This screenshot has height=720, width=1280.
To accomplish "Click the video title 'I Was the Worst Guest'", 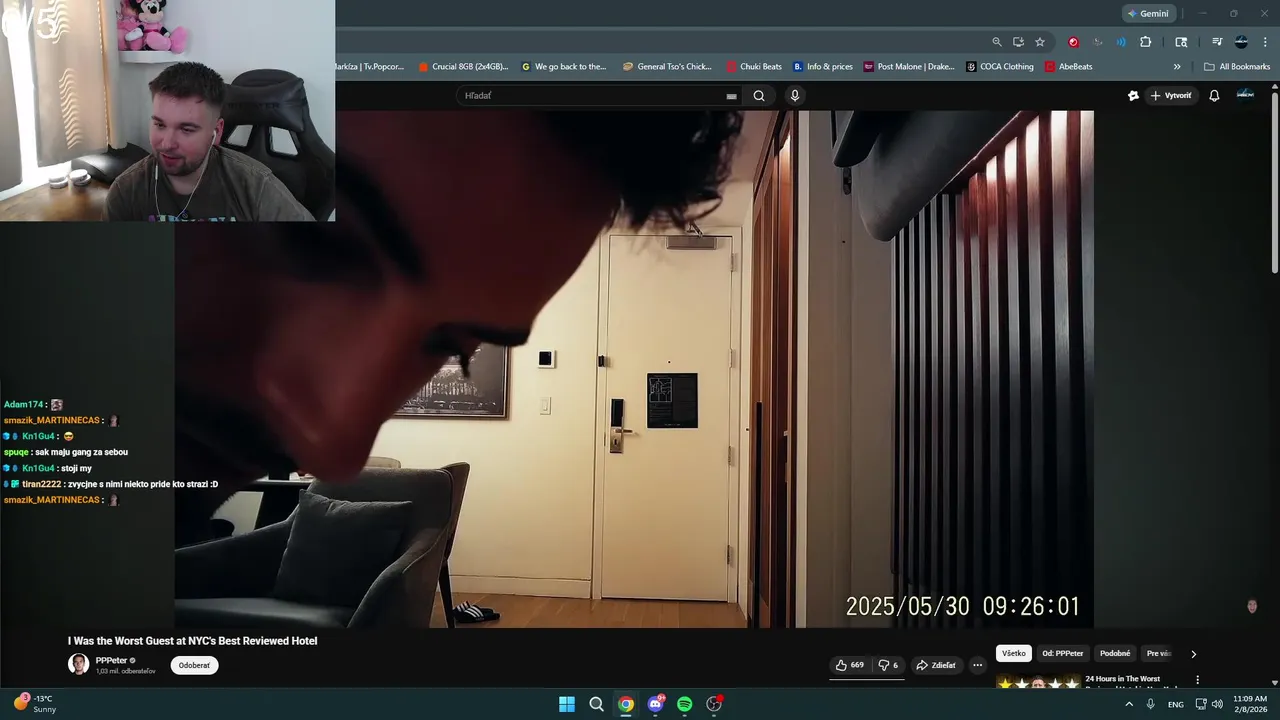I will pyautogui.click(x=193, y=641).
